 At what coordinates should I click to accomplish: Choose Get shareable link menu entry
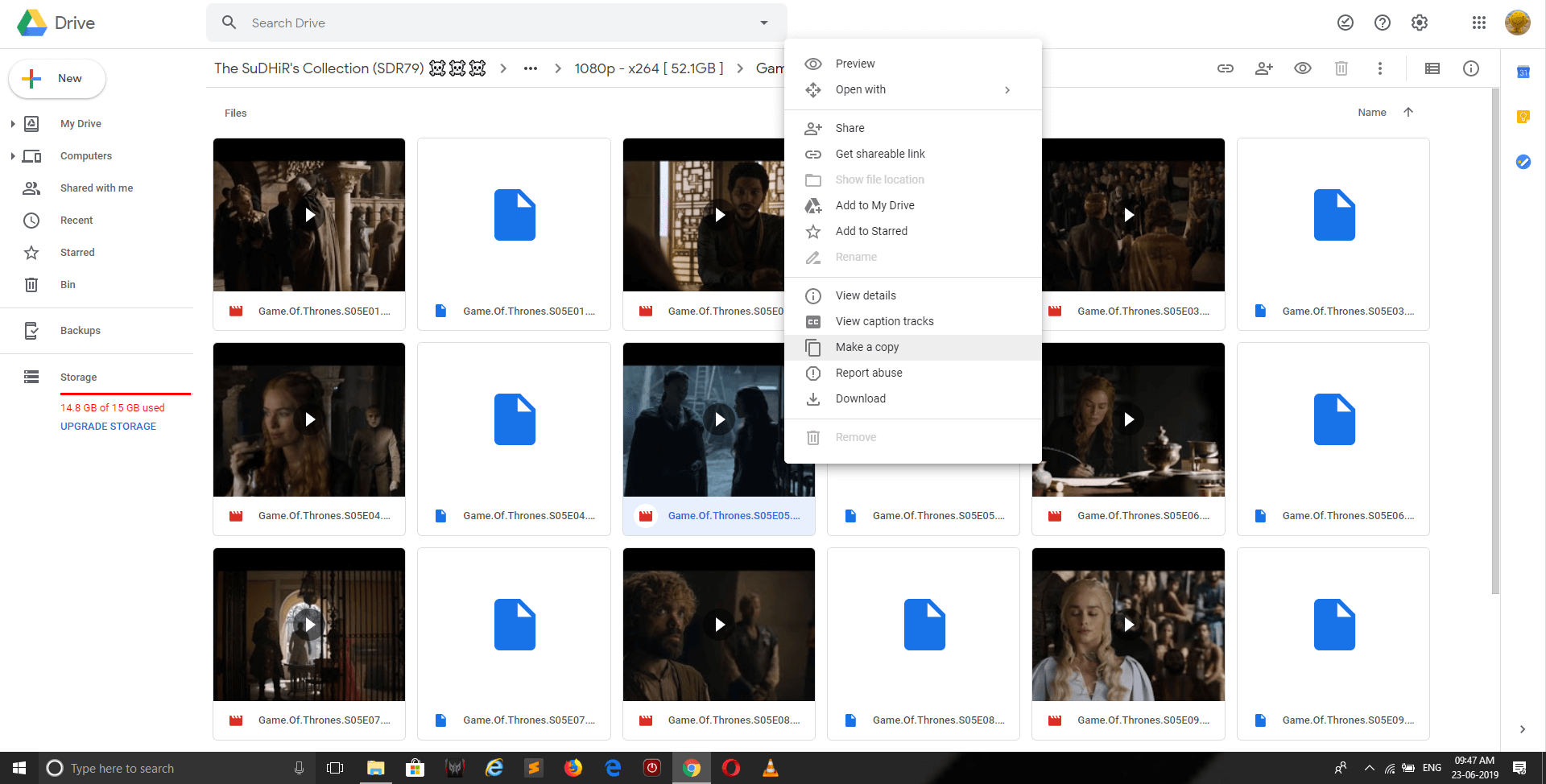point(913,154)
